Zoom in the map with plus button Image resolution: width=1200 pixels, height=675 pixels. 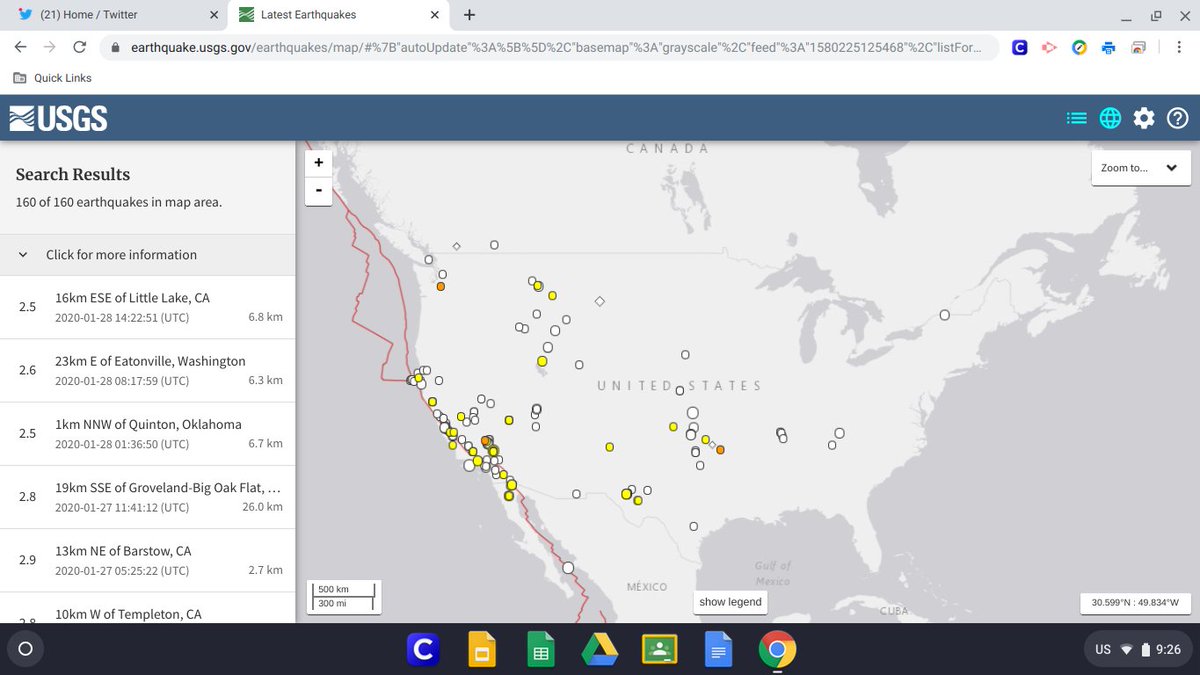click(318, 162)
